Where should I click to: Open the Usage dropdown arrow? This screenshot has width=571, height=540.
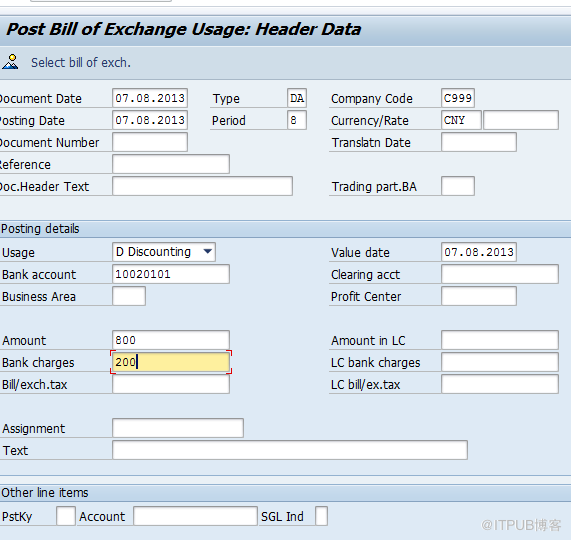pyautogui.click(x=208, y=252)
